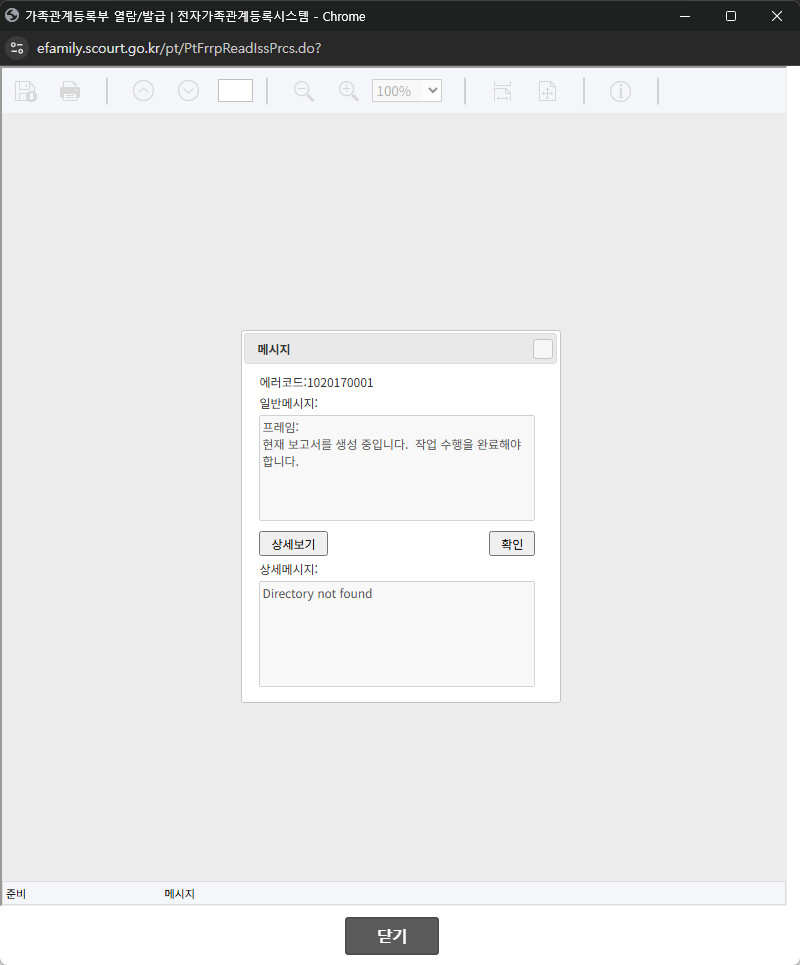Click the Directory not found detail box
This screenshot has width=800, height=965.
(397, 634)
